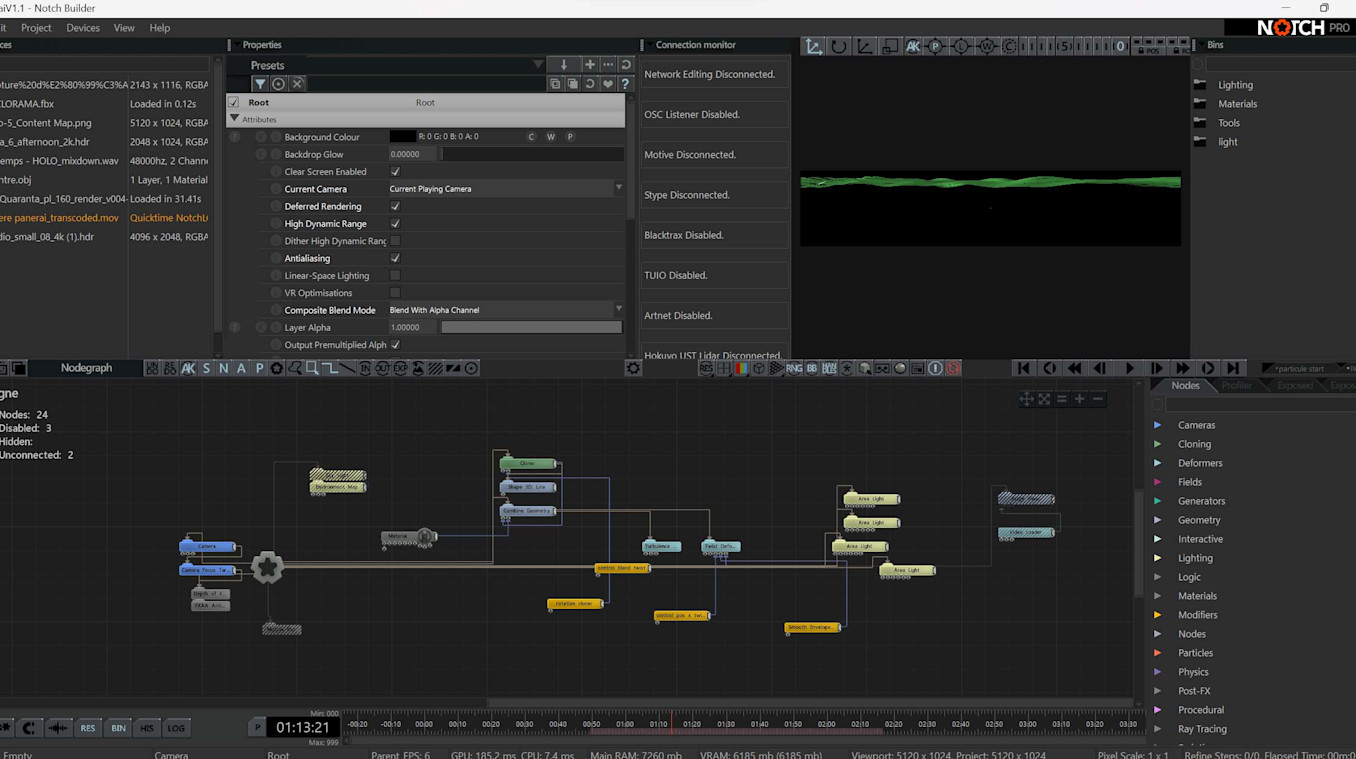The height and width of the screenshot is (759, 1356).
Task: Click the filter funnel icon in Properties
Action: point(260,84)
